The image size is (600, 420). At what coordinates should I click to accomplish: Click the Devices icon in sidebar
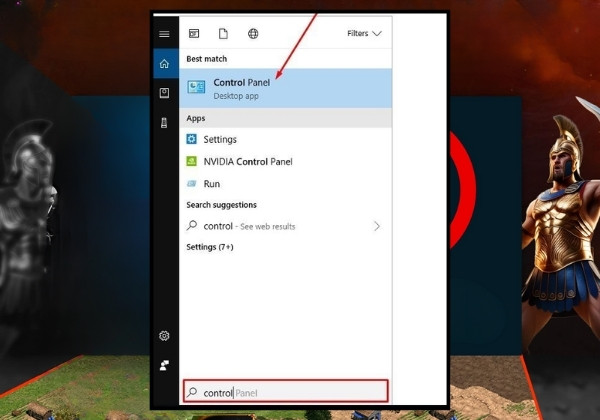pos(164,123)
